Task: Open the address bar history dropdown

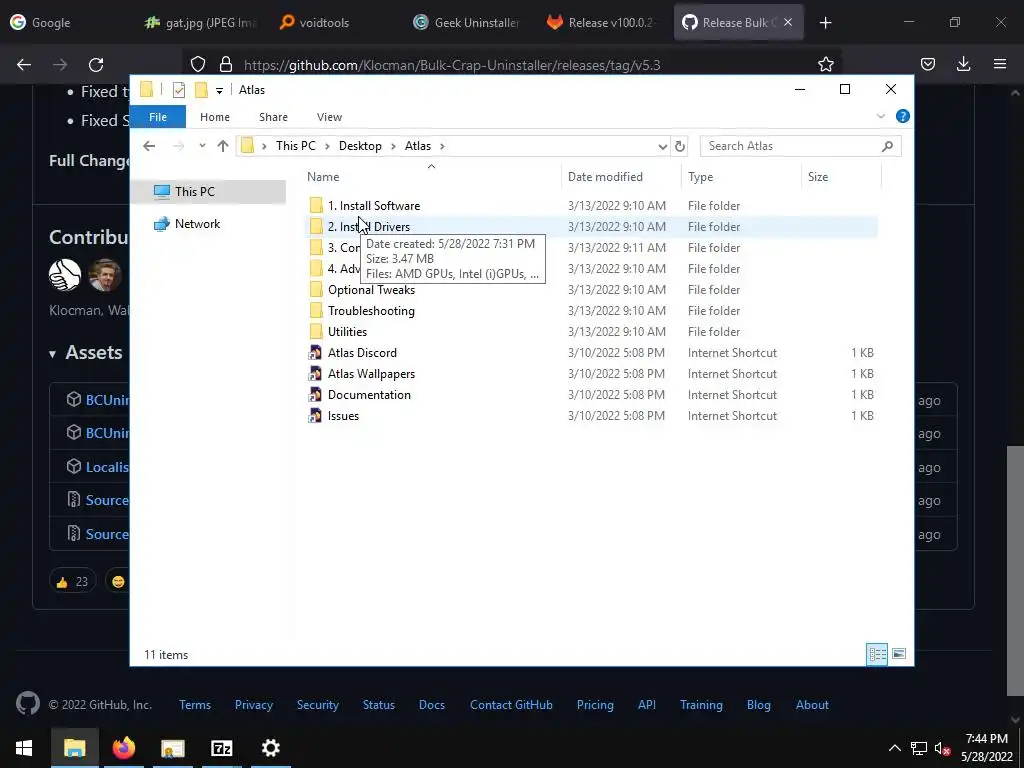Action: (x=662, y=146)
